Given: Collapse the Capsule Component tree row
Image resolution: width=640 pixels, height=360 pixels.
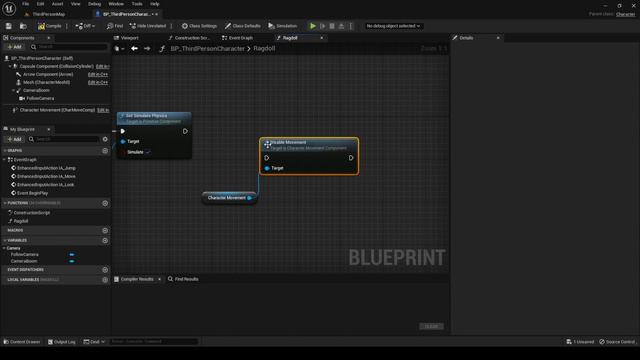Looking at the screenshot, I should click(x=10, y=66).
